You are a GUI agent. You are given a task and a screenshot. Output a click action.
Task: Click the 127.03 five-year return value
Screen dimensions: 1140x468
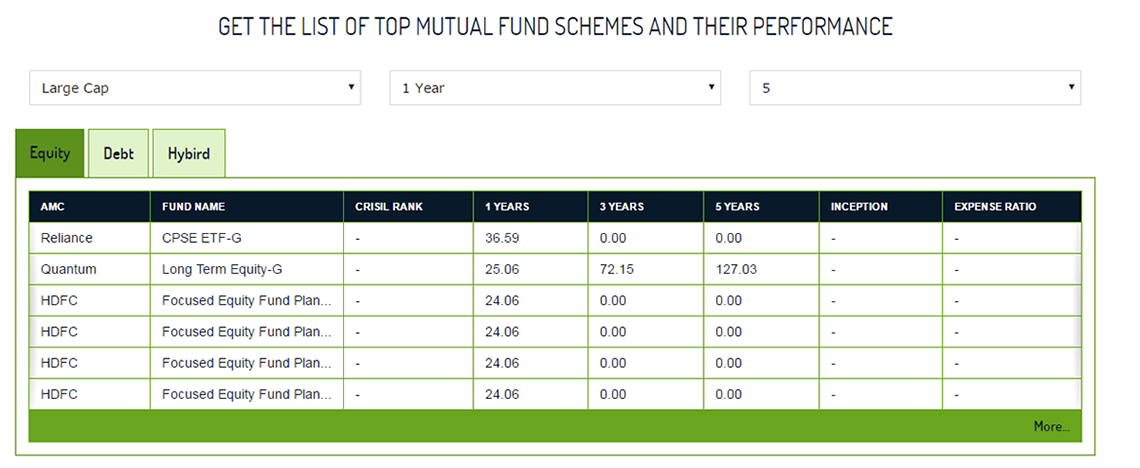736,270
